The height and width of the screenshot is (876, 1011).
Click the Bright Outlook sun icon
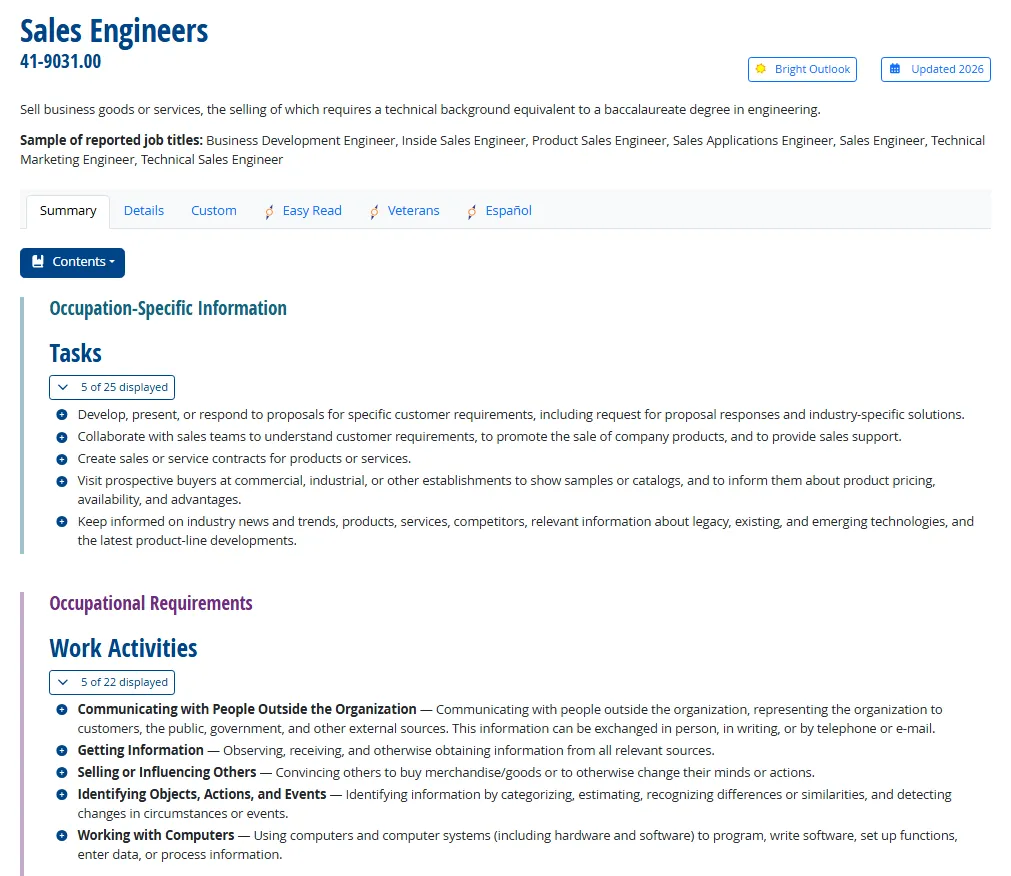(761, 69)
